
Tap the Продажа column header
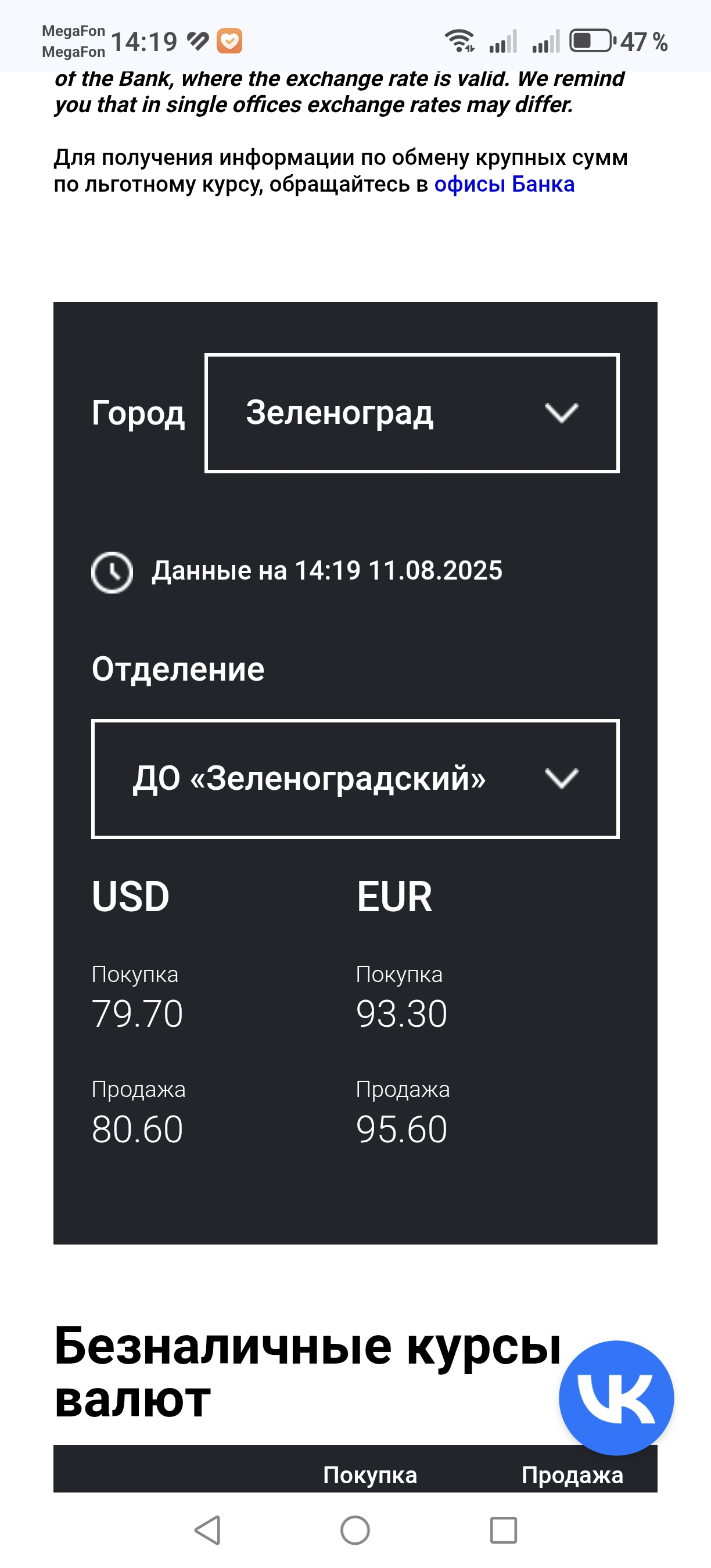pyautogui.click(x=572, y=1475)
